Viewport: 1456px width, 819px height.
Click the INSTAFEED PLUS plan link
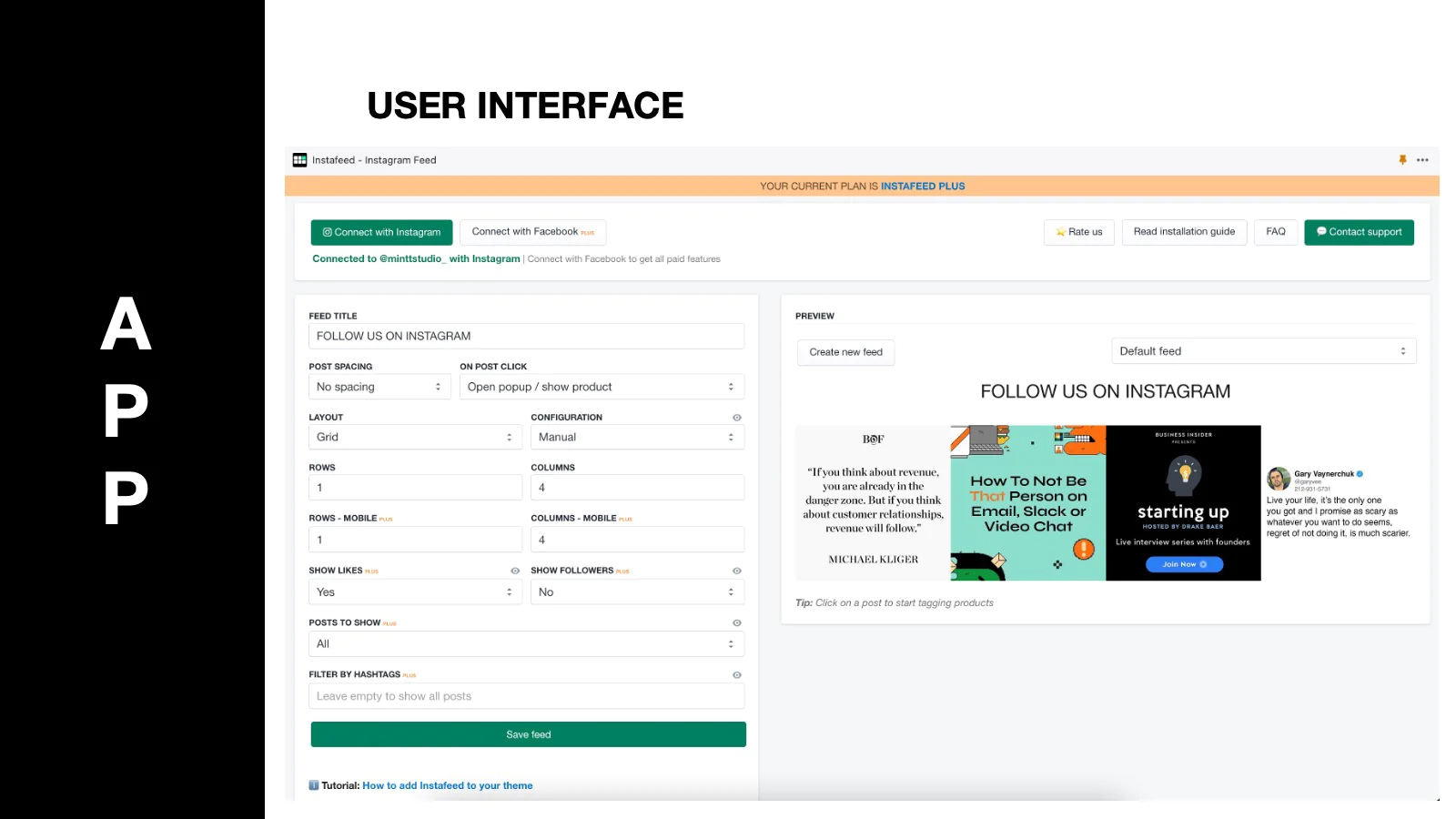click(923, 187)
